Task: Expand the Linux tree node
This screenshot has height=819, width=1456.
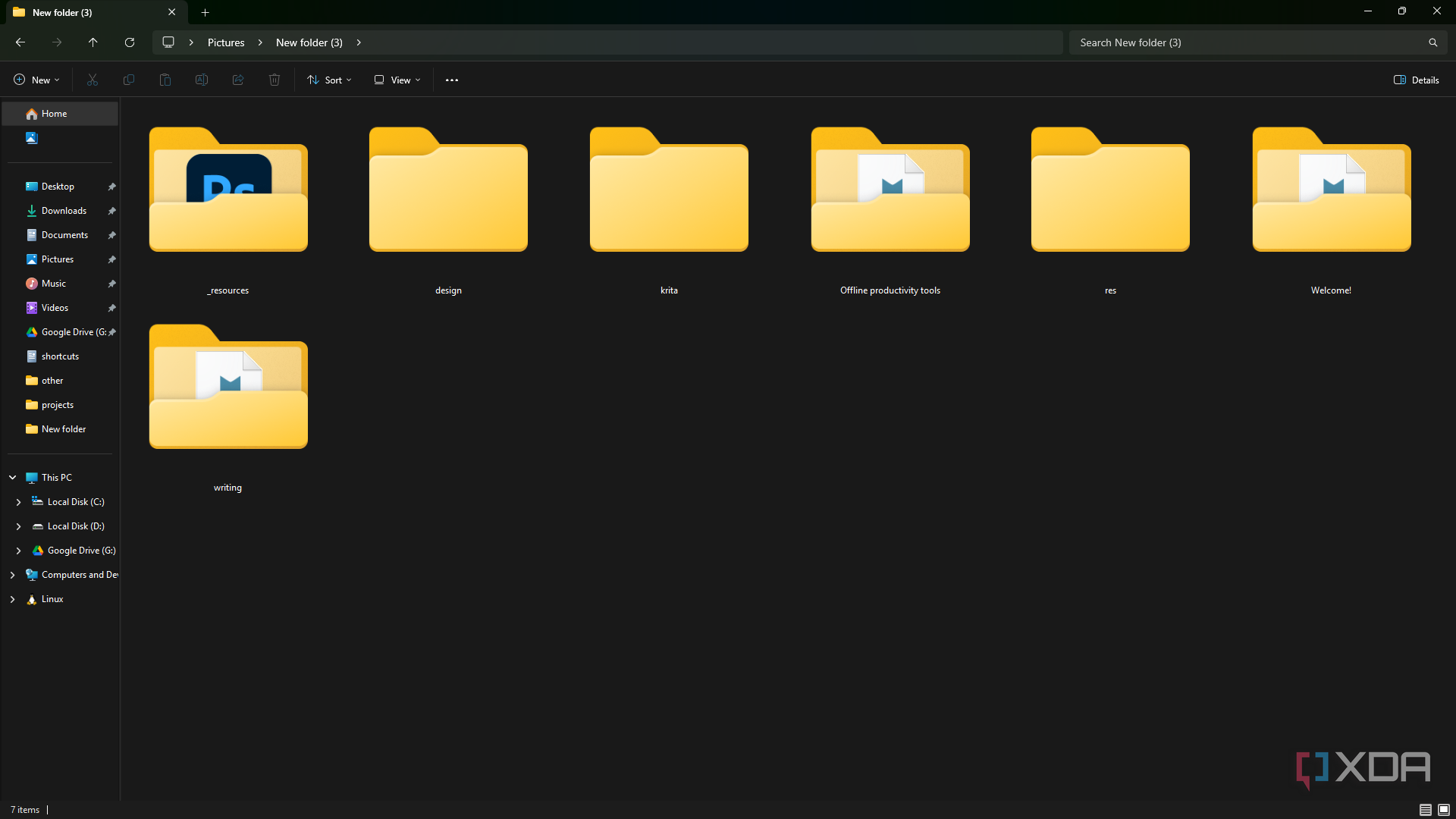Action: [x=13, y=599]
